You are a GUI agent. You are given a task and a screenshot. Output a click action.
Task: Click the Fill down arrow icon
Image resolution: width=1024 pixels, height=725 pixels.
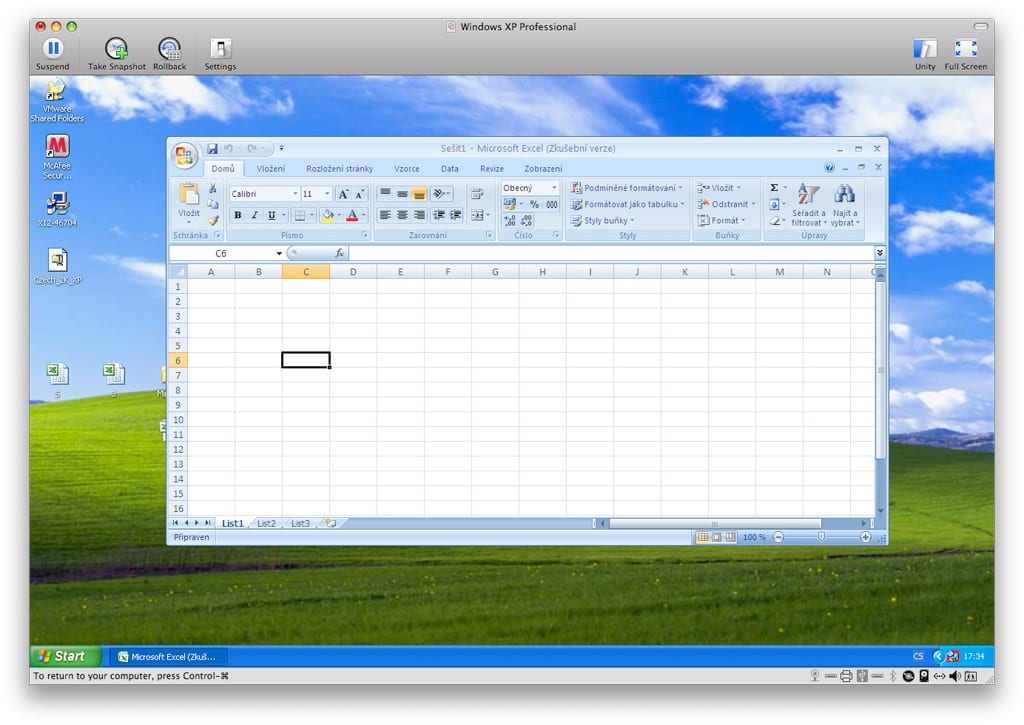click(x=774, y=204)
